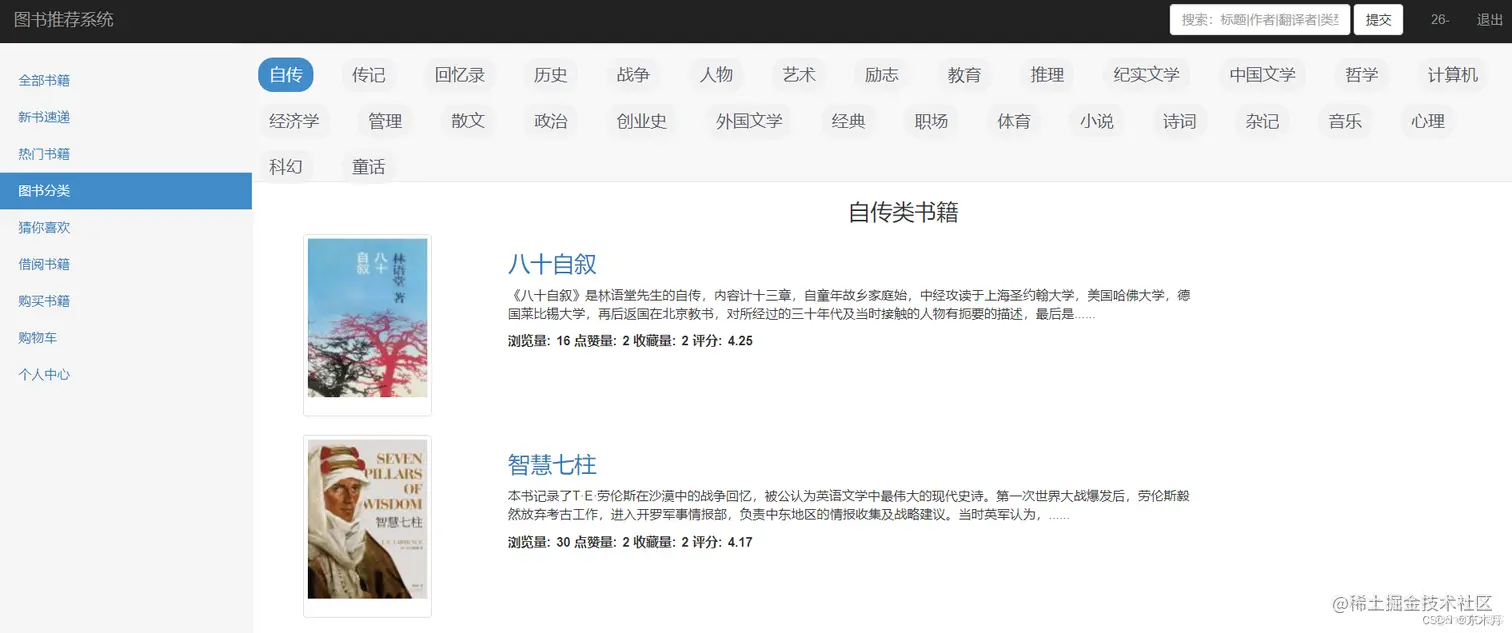Viewport: 1512px width, 633px height.
Task: Click the 提交 search button
Action: click(1378, 19)
